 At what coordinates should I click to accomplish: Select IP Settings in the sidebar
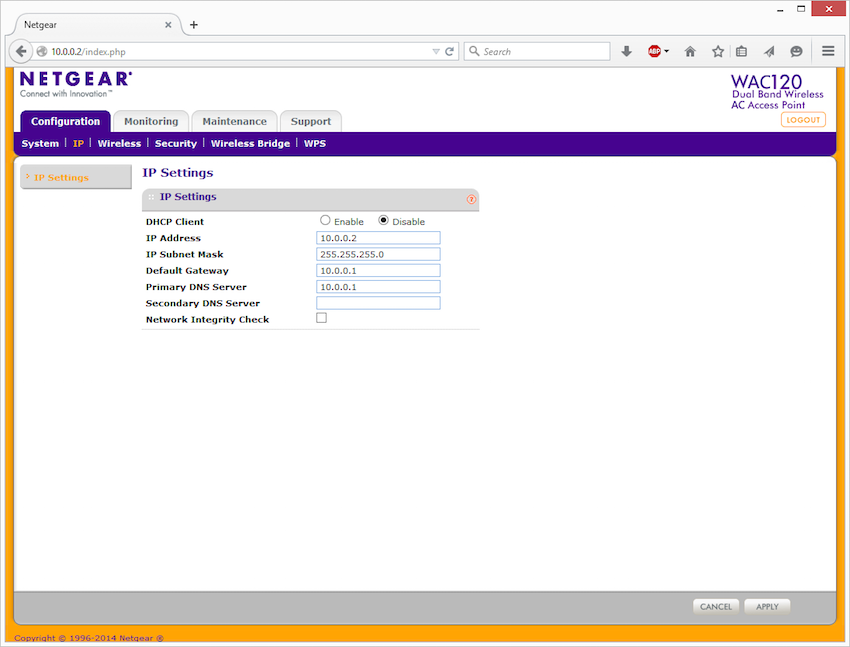click(x=76, y=177)
